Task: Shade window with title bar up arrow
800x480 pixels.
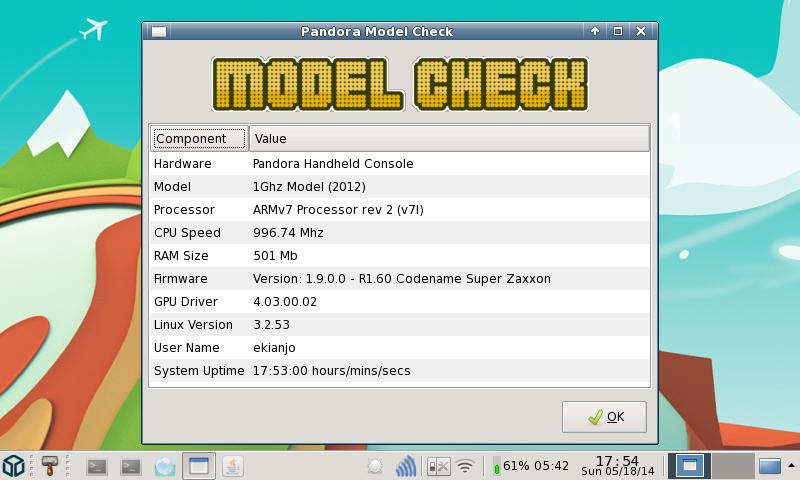Action: (595, 31)
